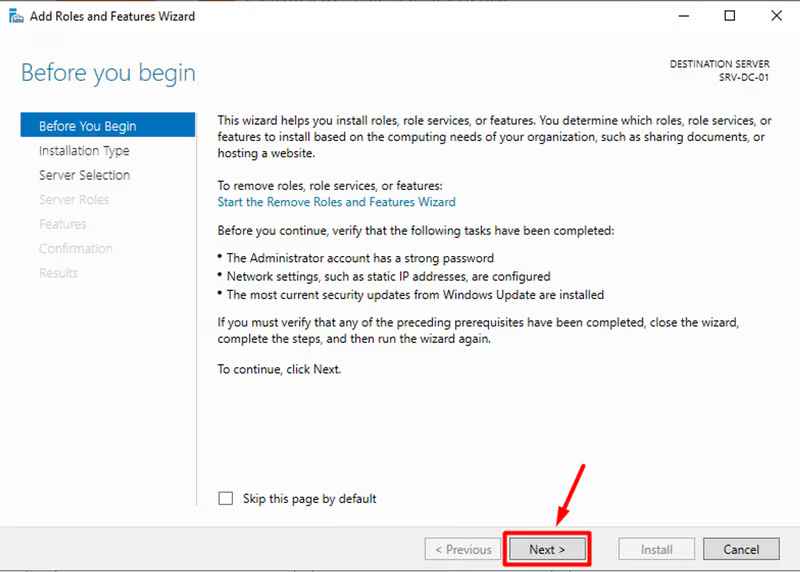Choose the Features step in sidebar
The image size is (800, 572).
pyautogui.click(x=63, y=224)
